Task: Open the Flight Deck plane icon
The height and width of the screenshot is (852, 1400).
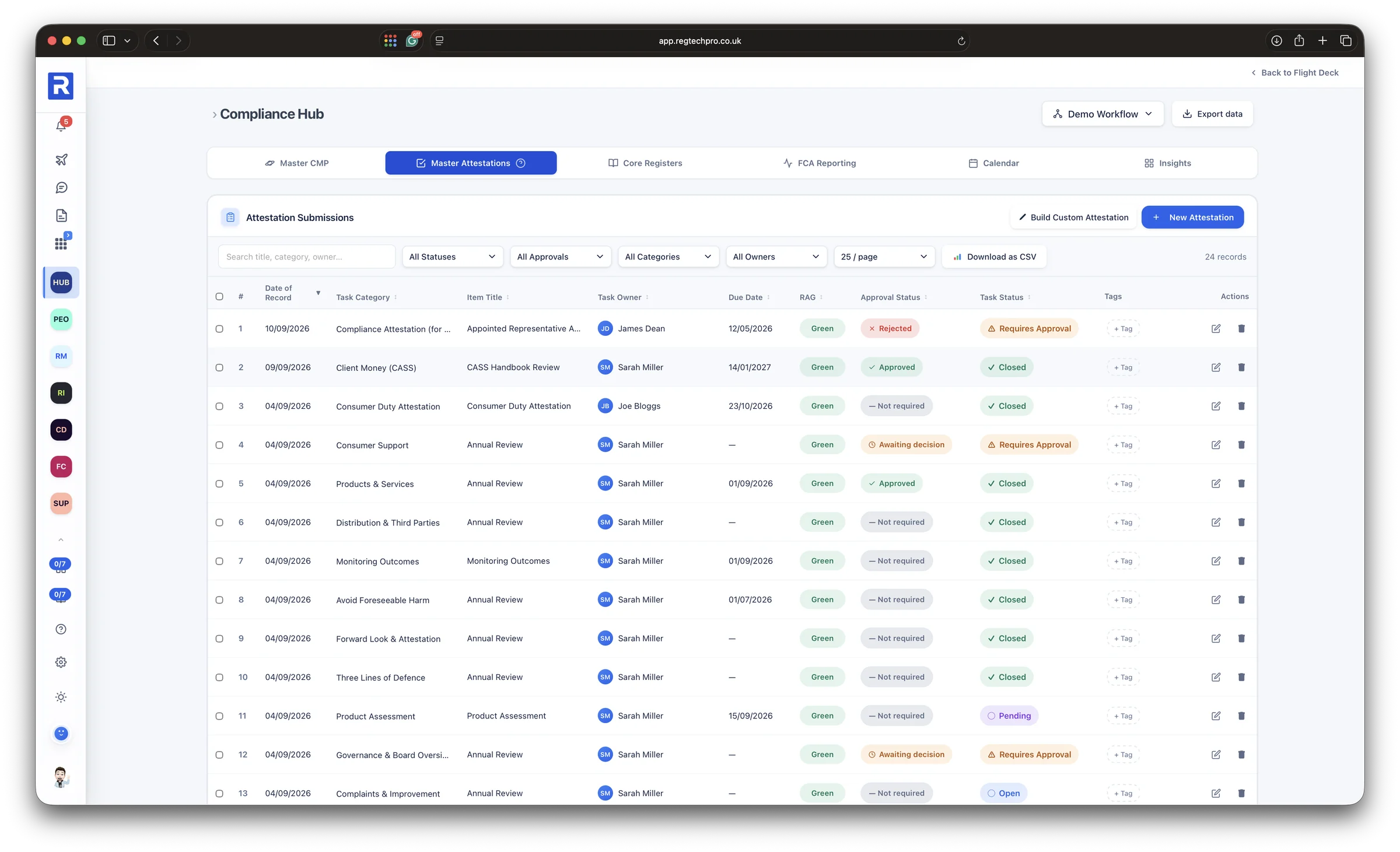Action: [x=61, y=159]
